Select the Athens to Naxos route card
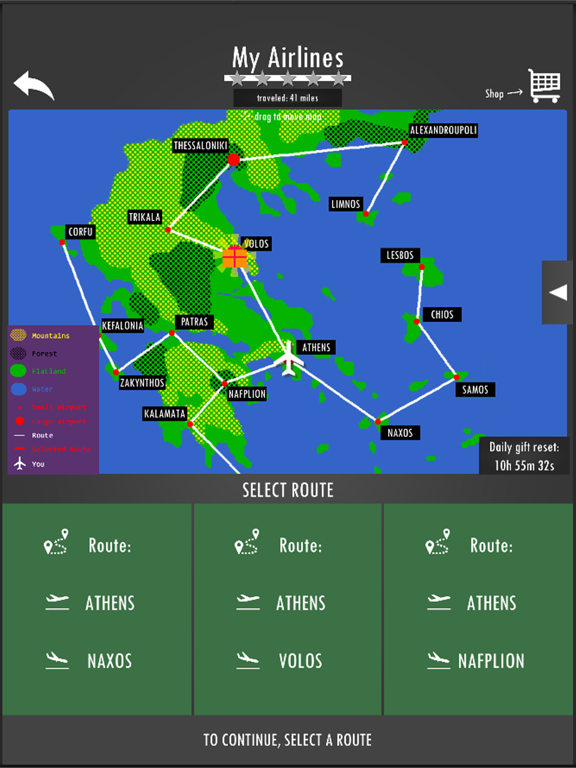 (x=96, y=609)
